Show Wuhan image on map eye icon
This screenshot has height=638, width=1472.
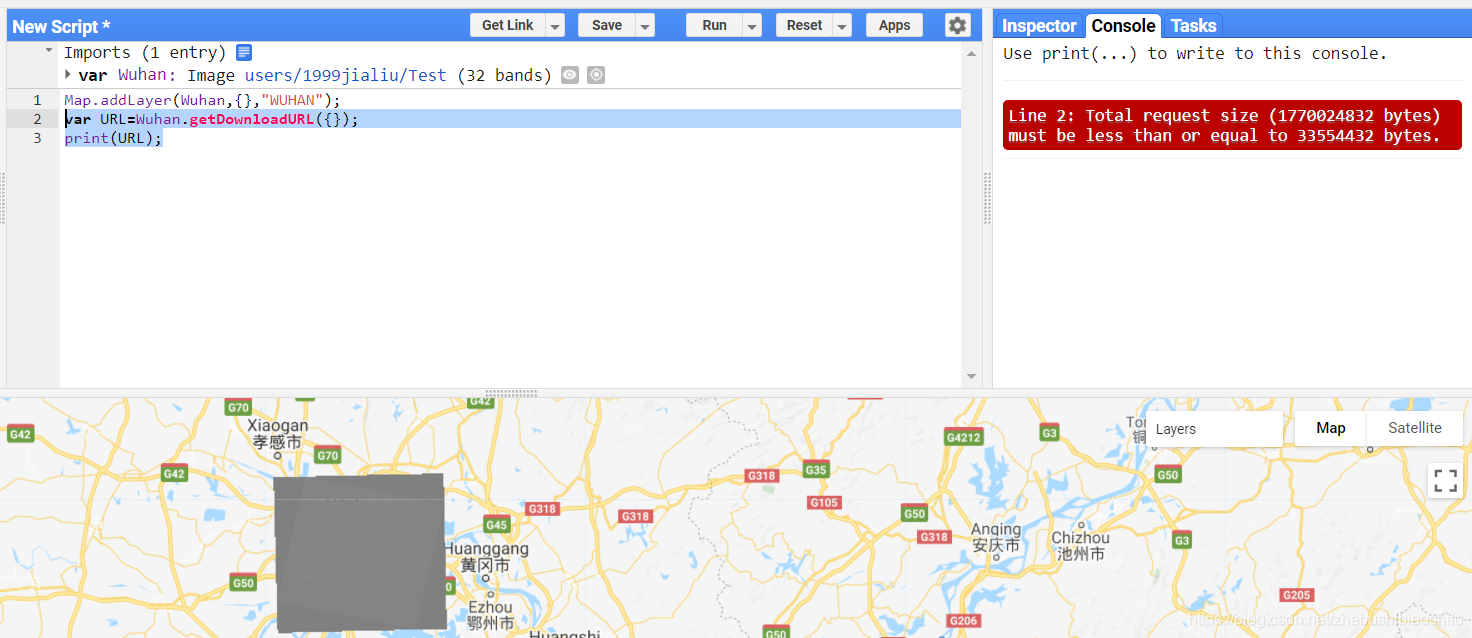[x=570, y=75]
